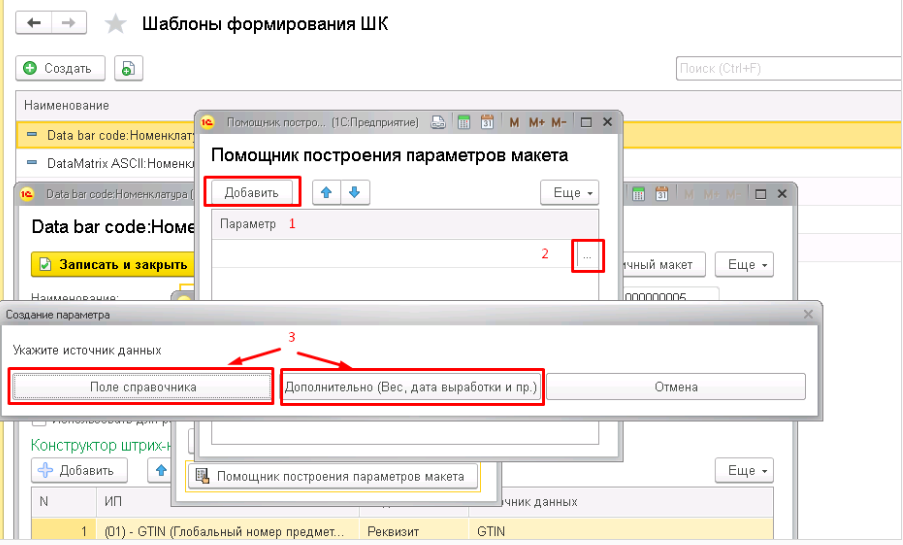903x545 pixels.
Task: Click Записать и закрыть in Data bar code window
Action: tap(112, 264)
